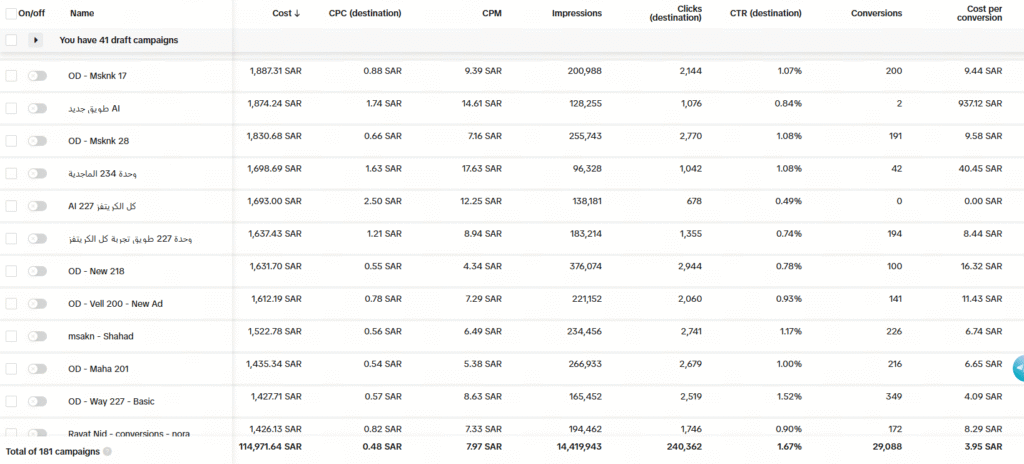Screen dimensions: 1024x464
Task: Toggle on the OD - Msknk 28 campaign
Action: click(x=37, y=141)
